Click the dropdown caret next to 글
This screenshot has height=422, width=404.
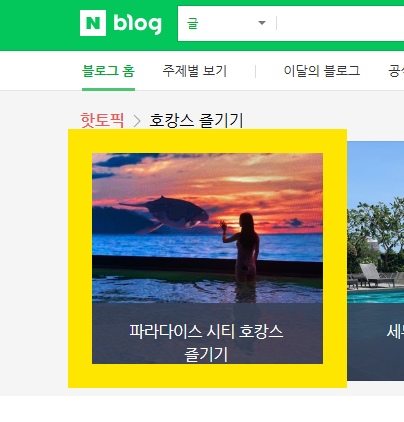262,23
